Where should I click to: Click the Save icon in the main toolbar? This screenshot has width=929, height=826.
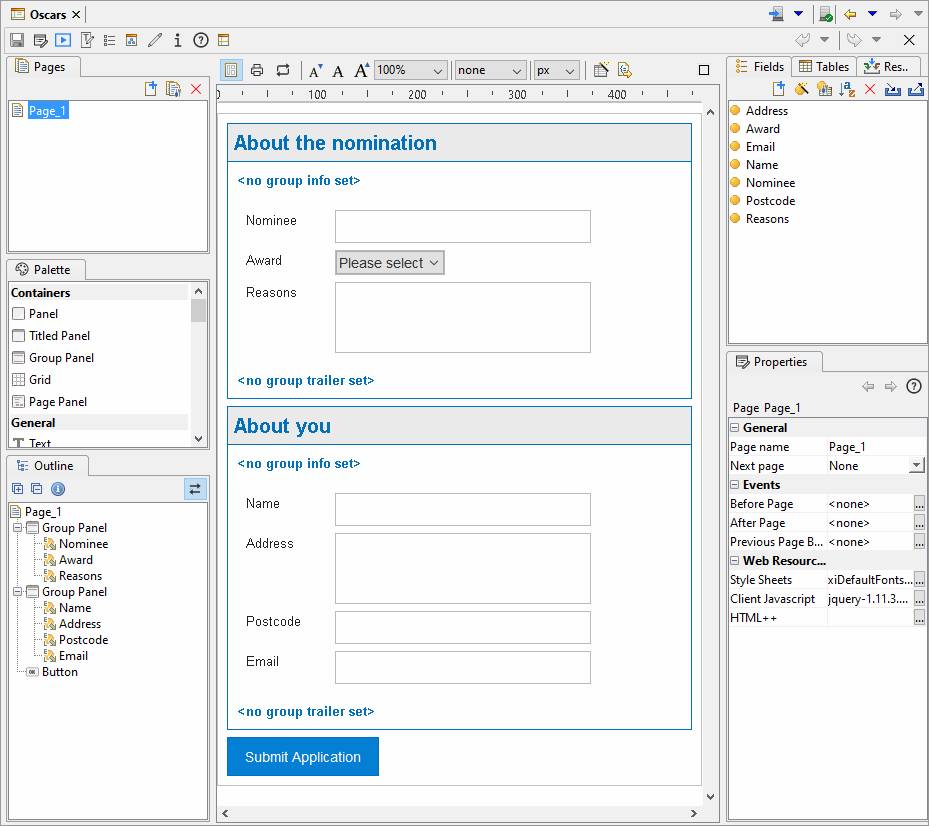coord(17,40)
